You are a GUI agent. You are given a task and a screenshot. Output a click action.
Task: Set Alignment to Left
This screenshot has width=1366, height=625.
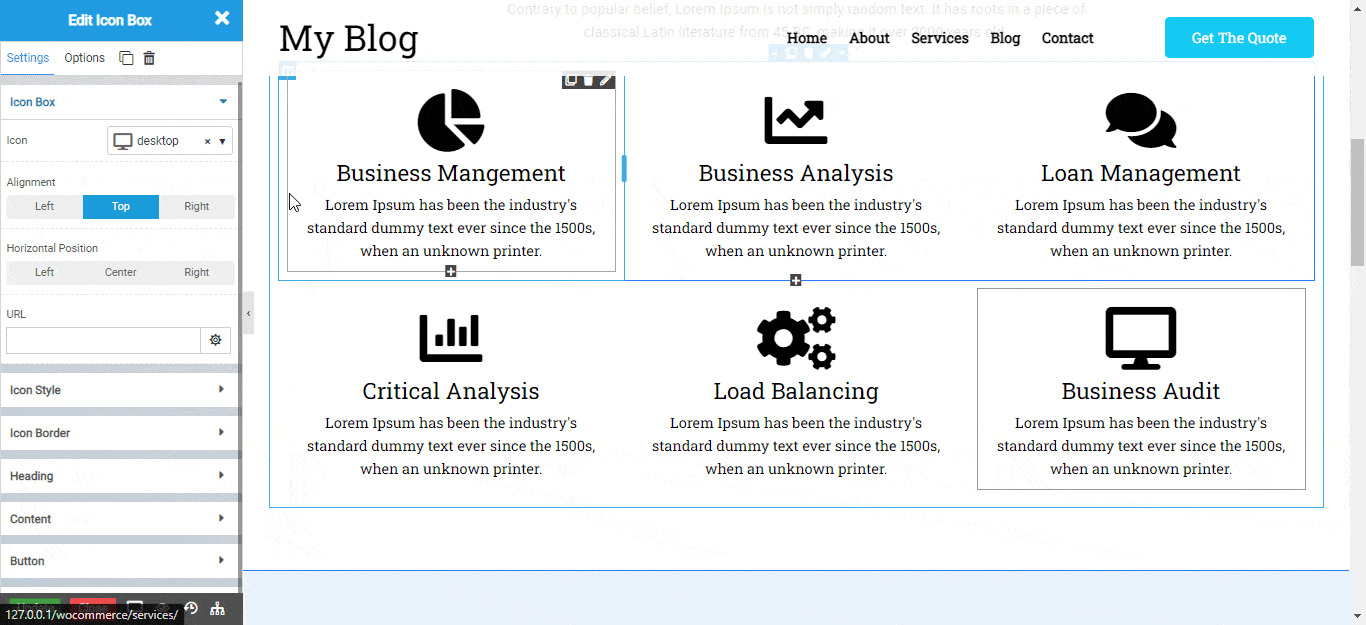coord(45,207)
